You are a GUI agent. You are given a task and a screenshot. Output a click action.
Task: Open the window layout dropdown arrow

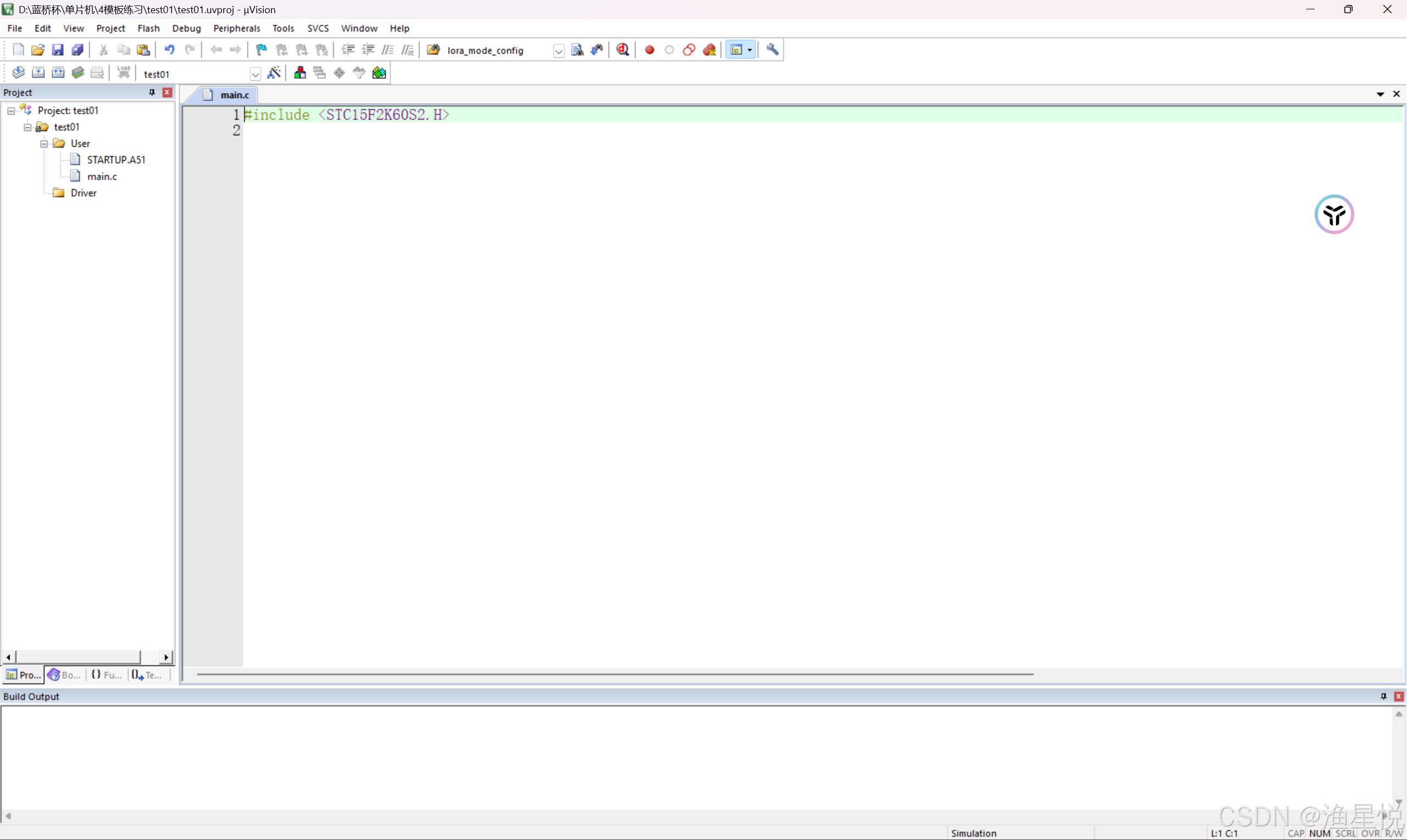[751, 50]
